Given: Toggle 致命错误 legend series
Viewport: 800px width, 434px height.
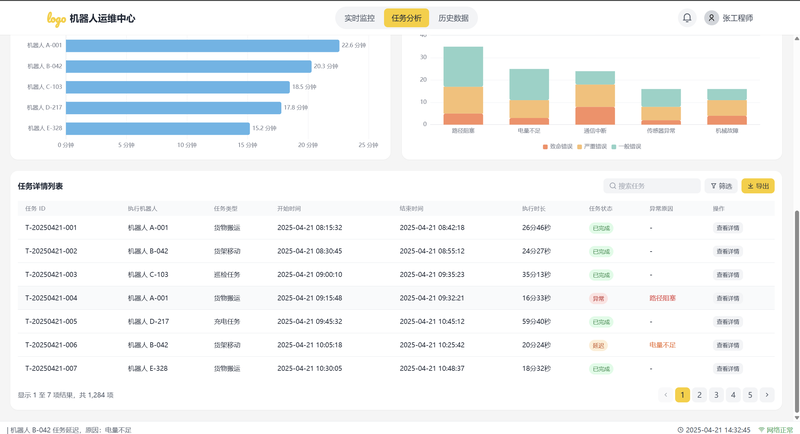Looking at the screenshot, I should click(x=557, y=146).
